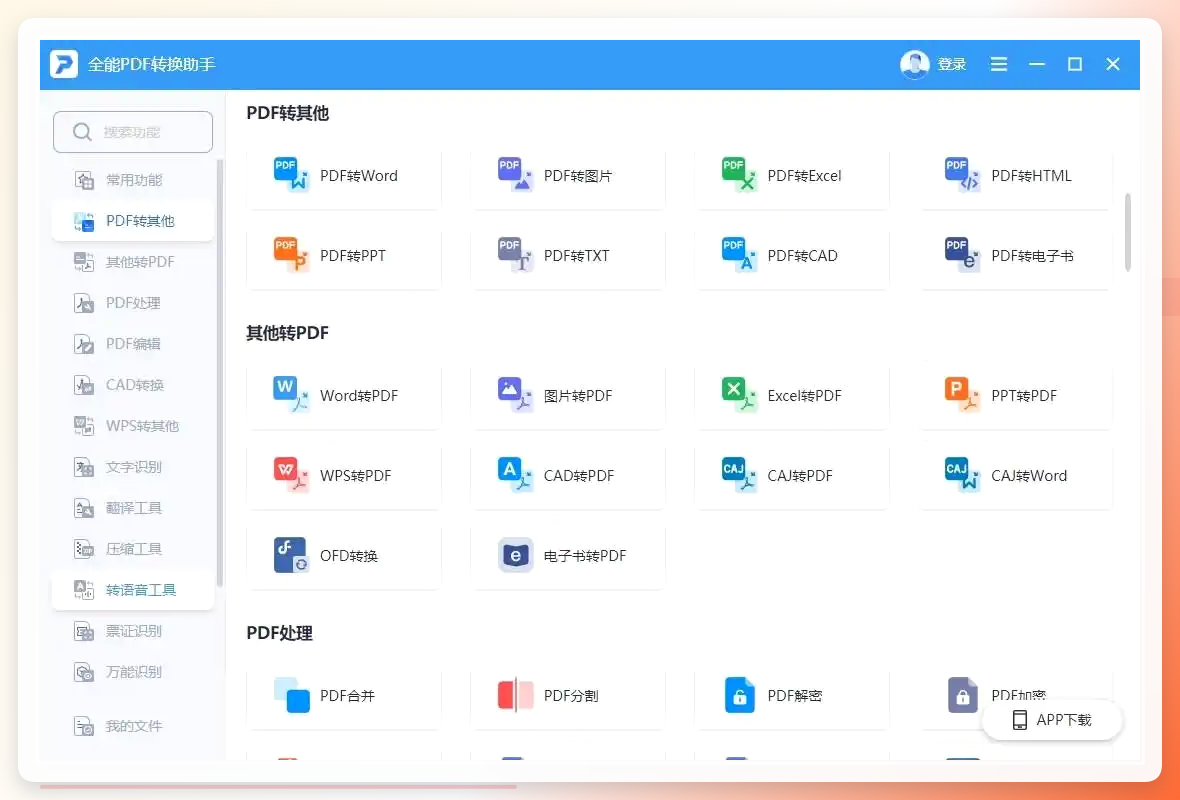Open the 图片转PDF tool icon
Viewport: 1180px width, 800px height.
click(x=515, y=394)
